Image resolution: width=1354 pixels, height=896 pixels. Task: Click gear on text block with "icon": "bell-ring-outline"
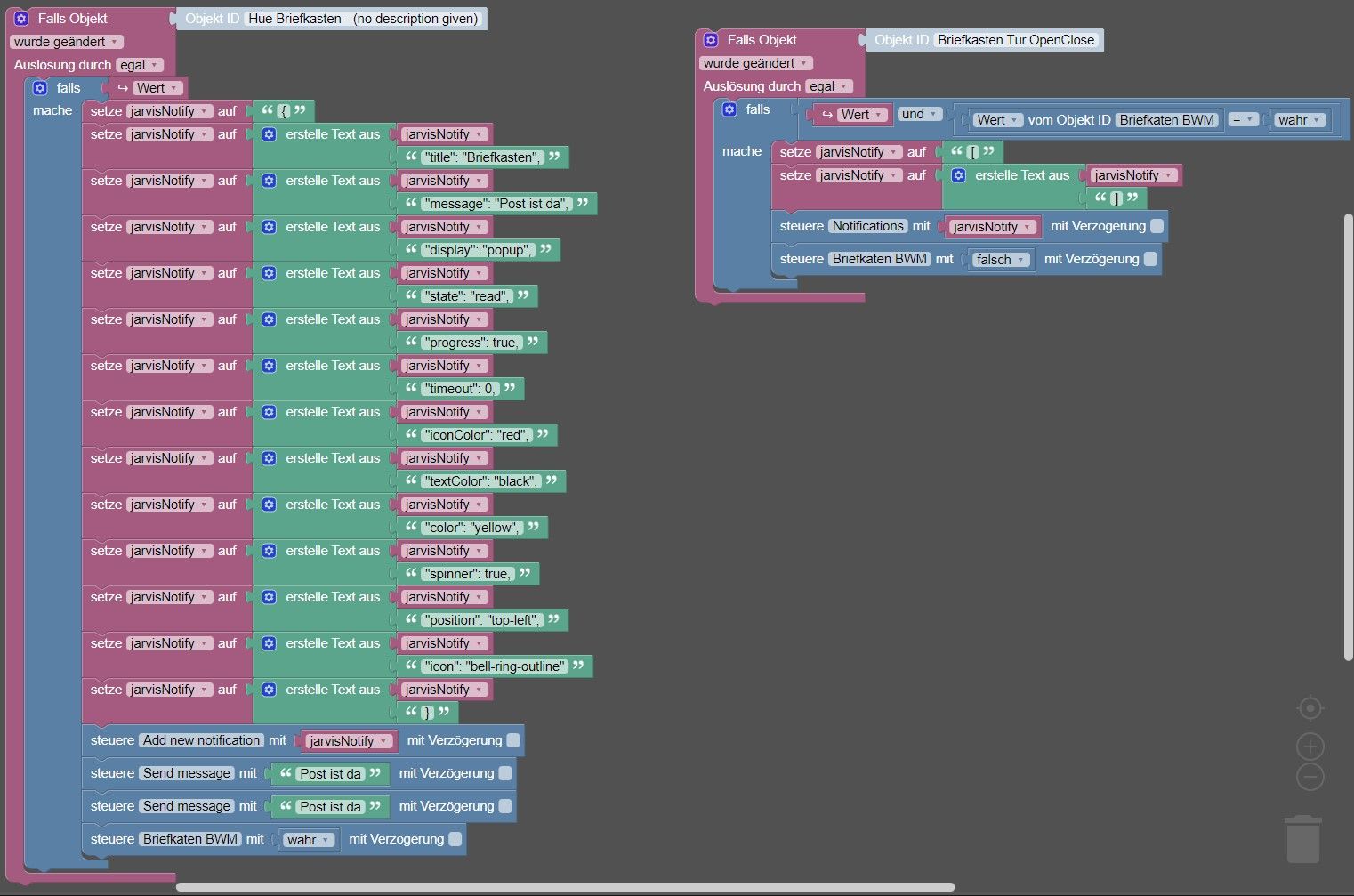tap(270, 643)
